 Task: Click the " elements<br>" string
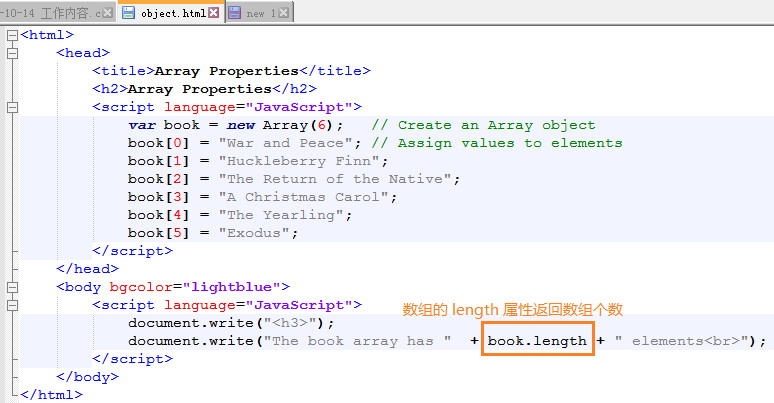[682, 341]
